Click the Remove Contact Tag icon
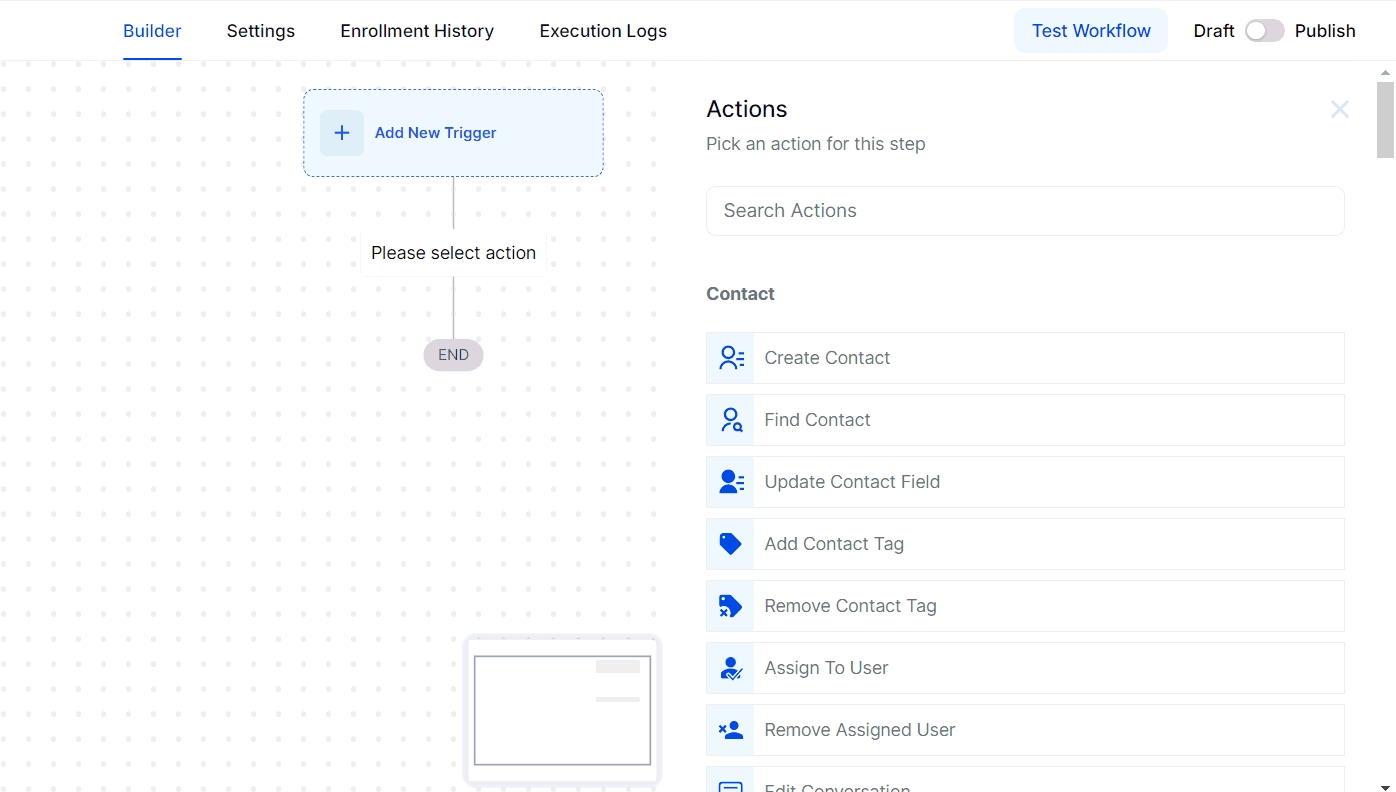This screenshot has height=792, width=1396. point(731,606)
